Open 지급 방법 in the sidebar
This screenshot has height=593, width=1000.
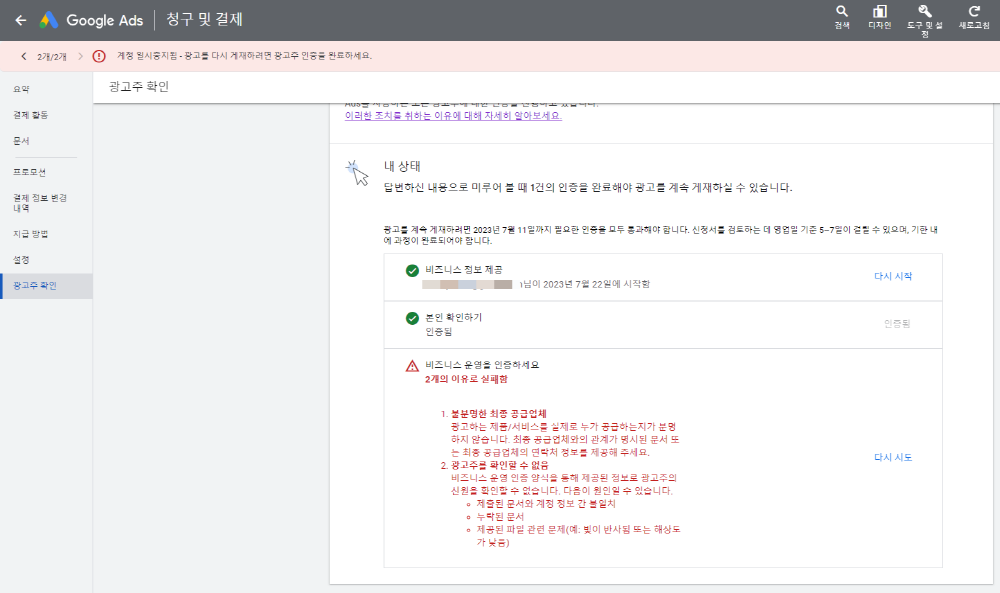pos(31,234)
